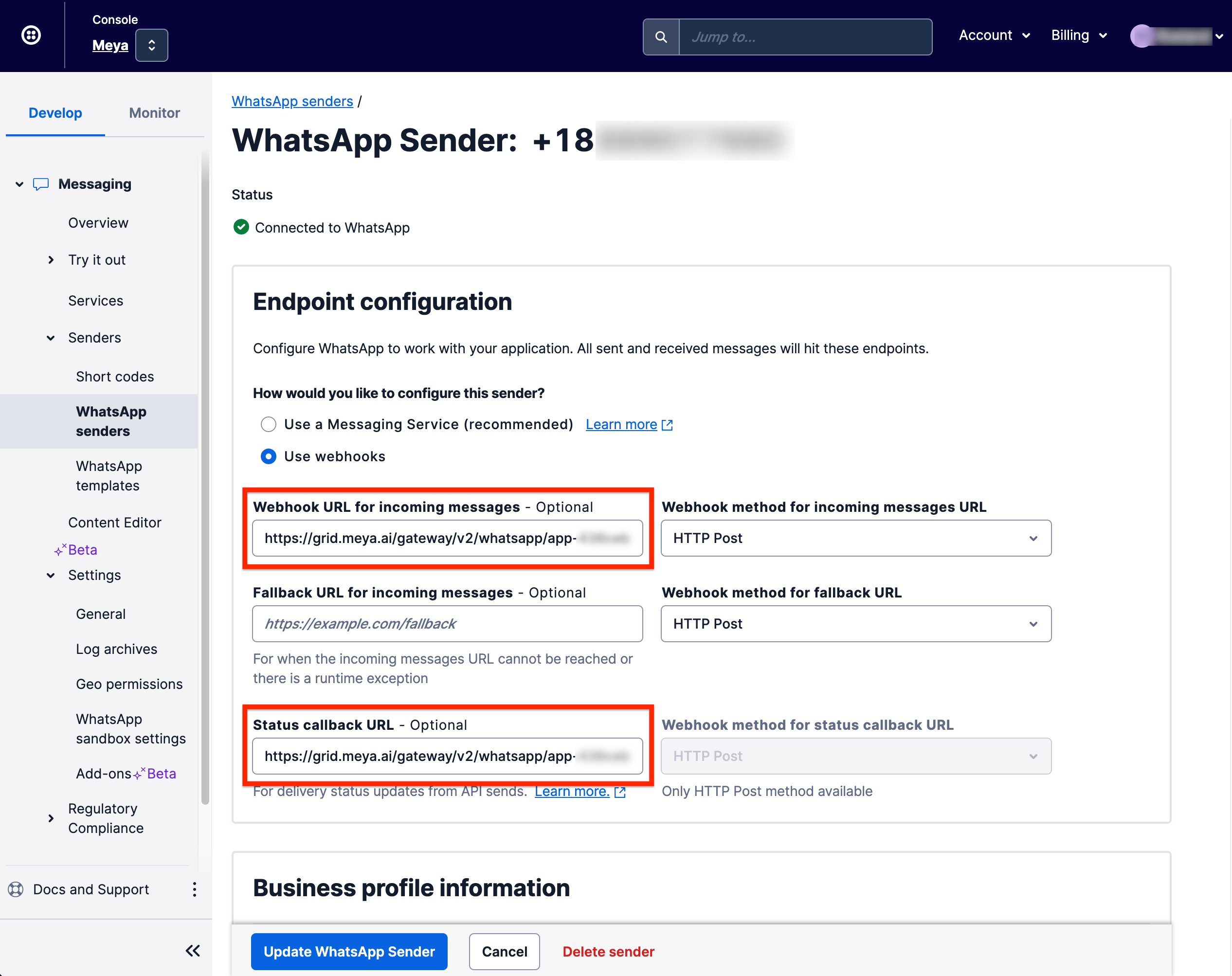Collapse the sidebar with double chevron
This screenshot has width=1232, height=976.
pyautogui.click(x=193, y=950)
